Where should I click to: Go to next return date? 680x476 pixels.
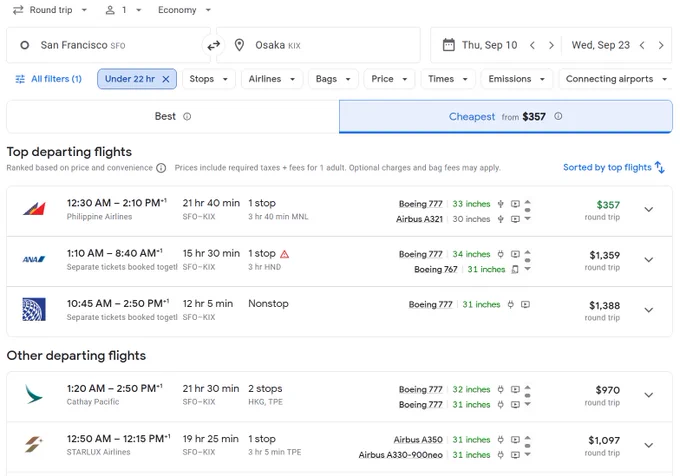pyautogui.click(x=660, y=45)
